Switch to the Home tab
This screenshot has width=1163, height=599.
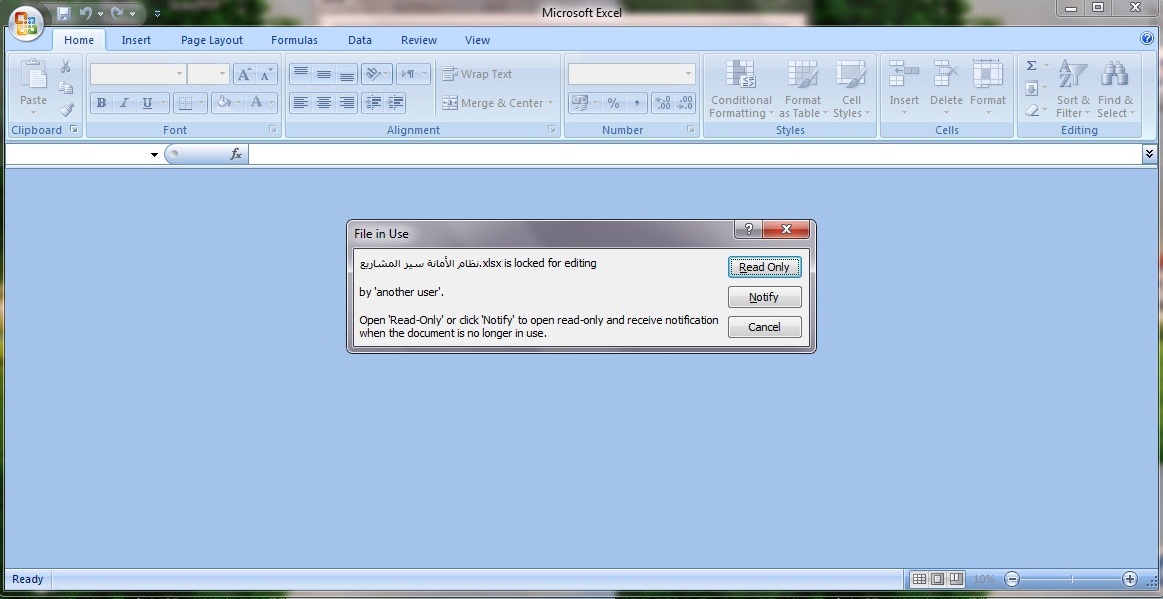pyautogui.click(x=79, y=40)
